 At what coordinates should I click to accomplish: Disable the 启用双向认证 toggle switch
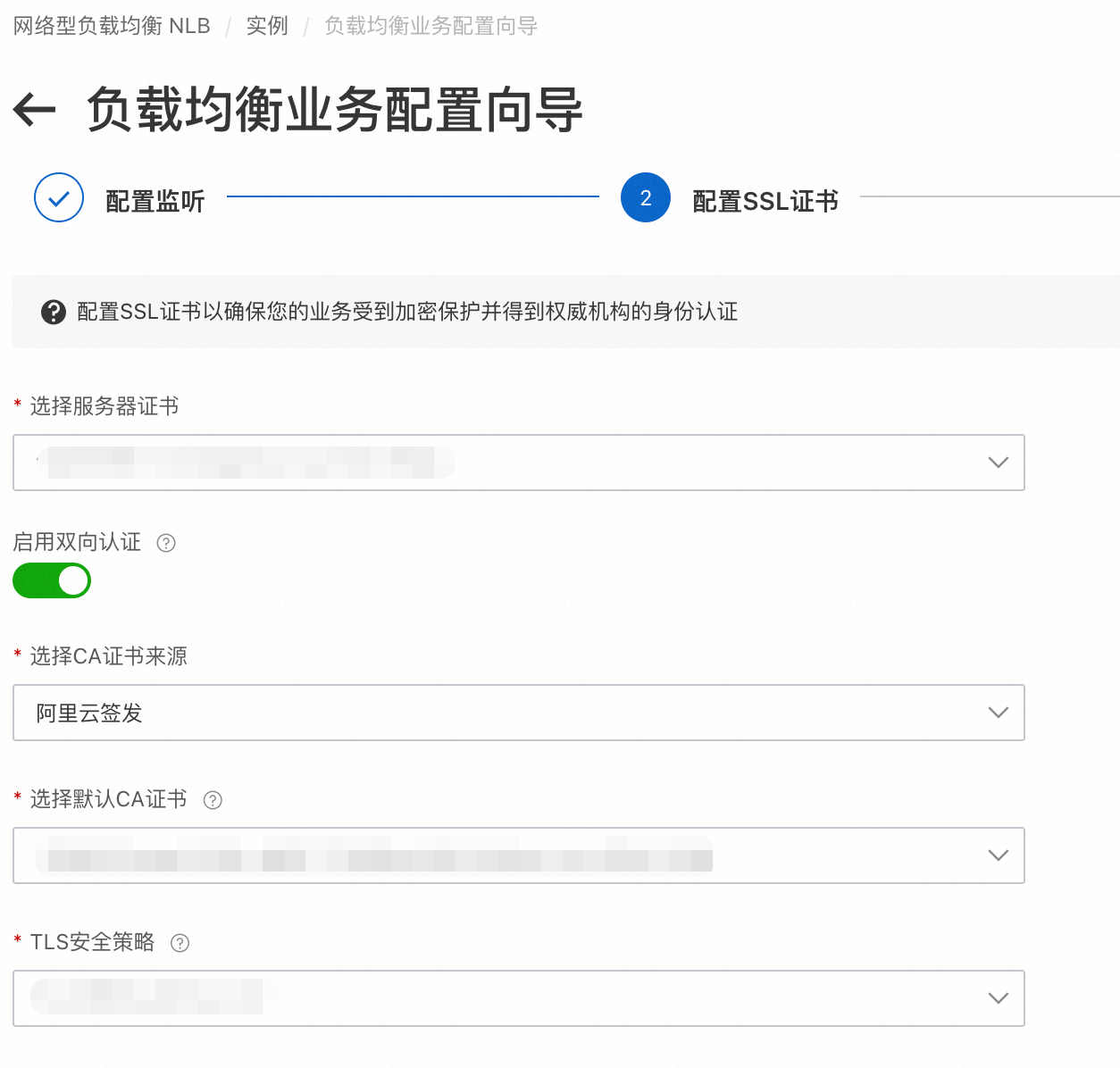52,580
